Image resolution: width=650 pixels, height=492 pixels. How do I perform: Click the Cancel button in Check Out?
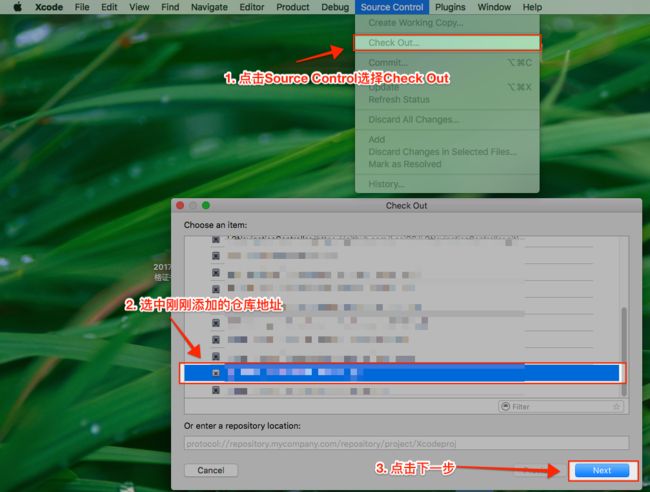(x=211, y=470)
